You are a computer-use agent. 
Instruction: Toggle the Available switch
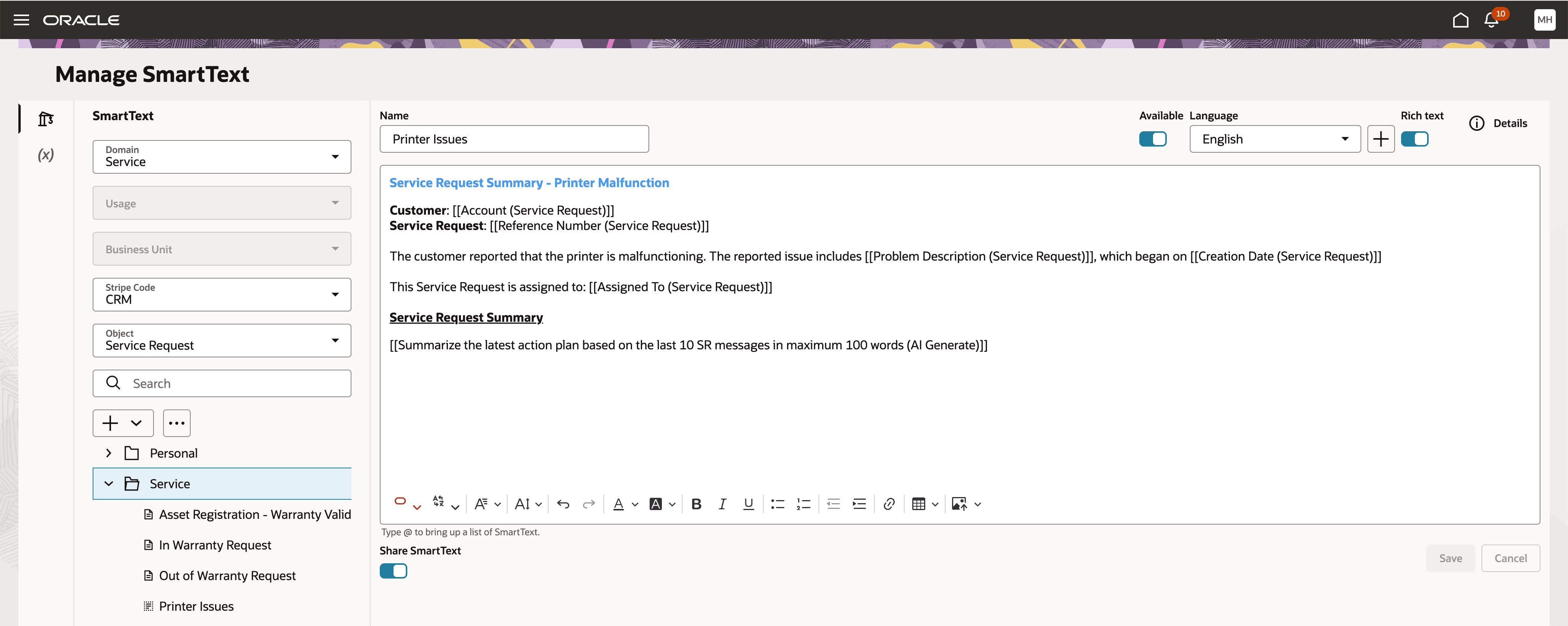point(1152,139)
